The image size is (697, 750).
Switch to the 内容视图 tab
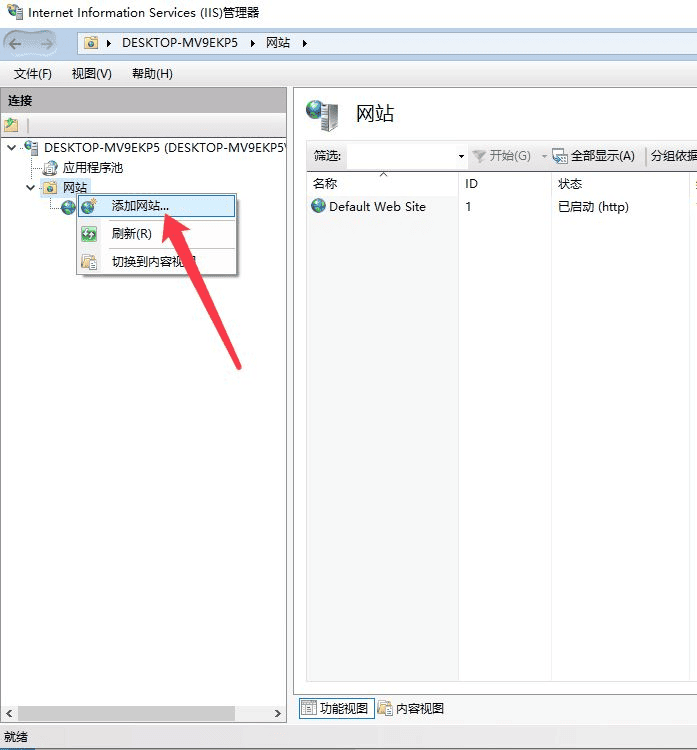coord(411,708)
